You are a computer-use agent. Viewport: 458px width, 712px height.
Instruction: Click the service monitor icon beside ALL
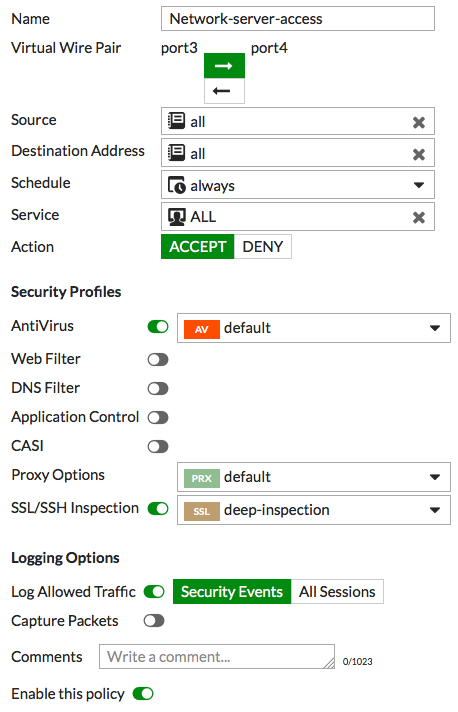[x=177, y=217]
